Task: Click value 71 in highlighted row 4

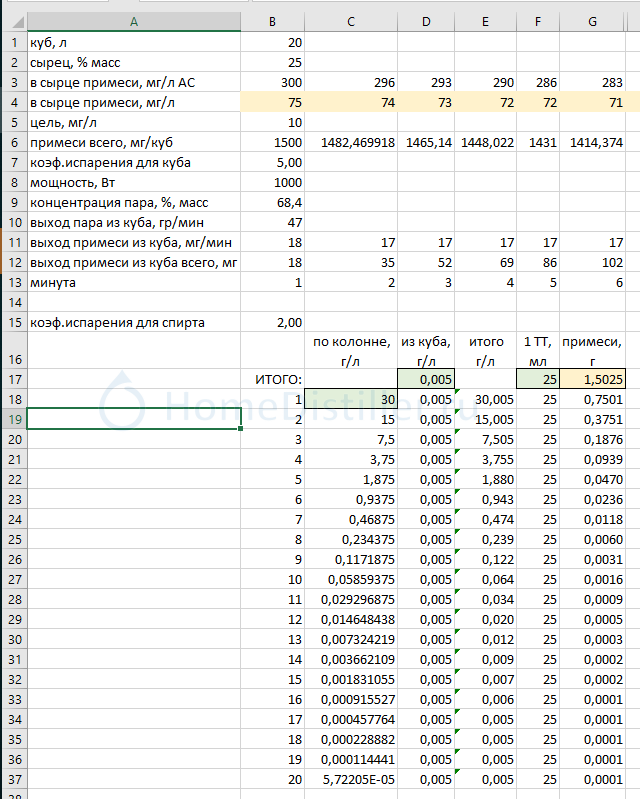Action: [592, 102]
